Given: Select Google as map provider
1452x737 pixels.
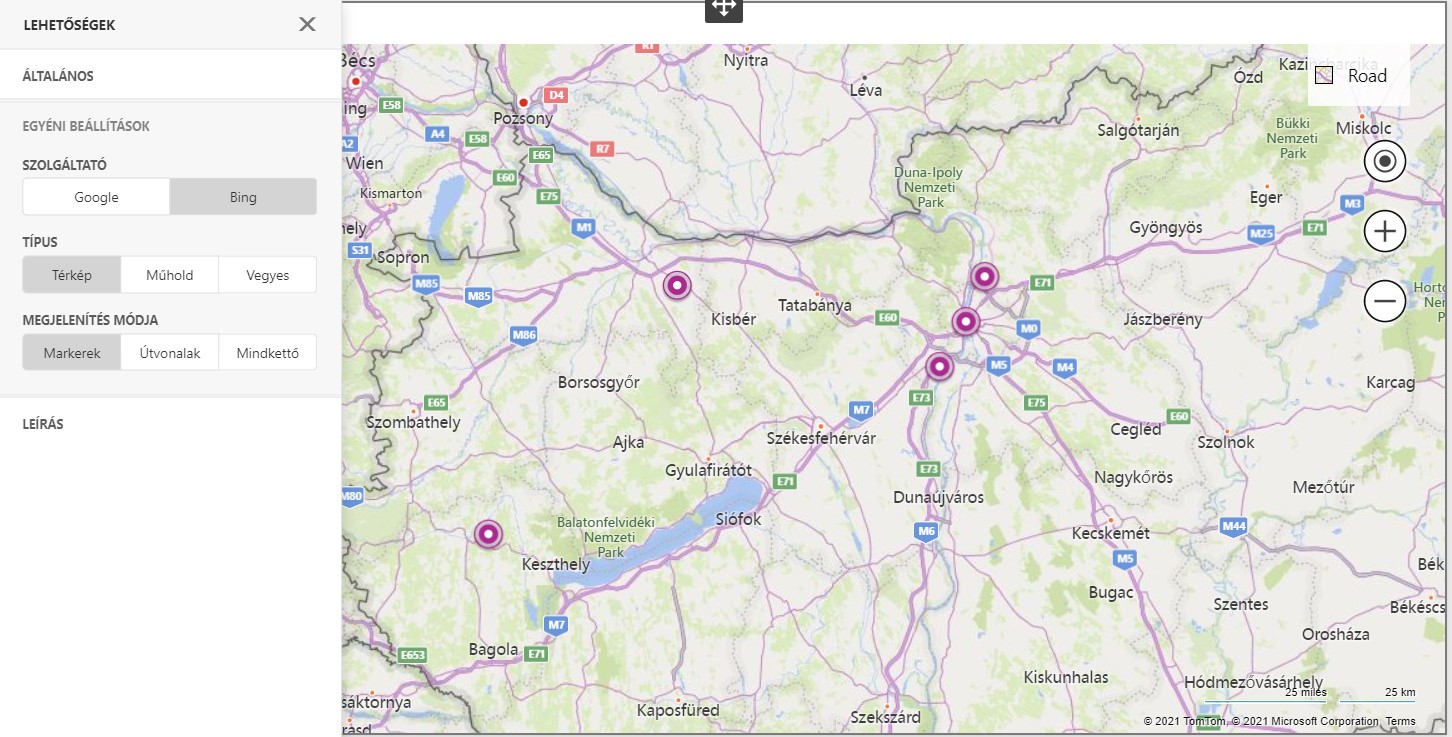Looking at the screenshot, I should pos(96,197).
